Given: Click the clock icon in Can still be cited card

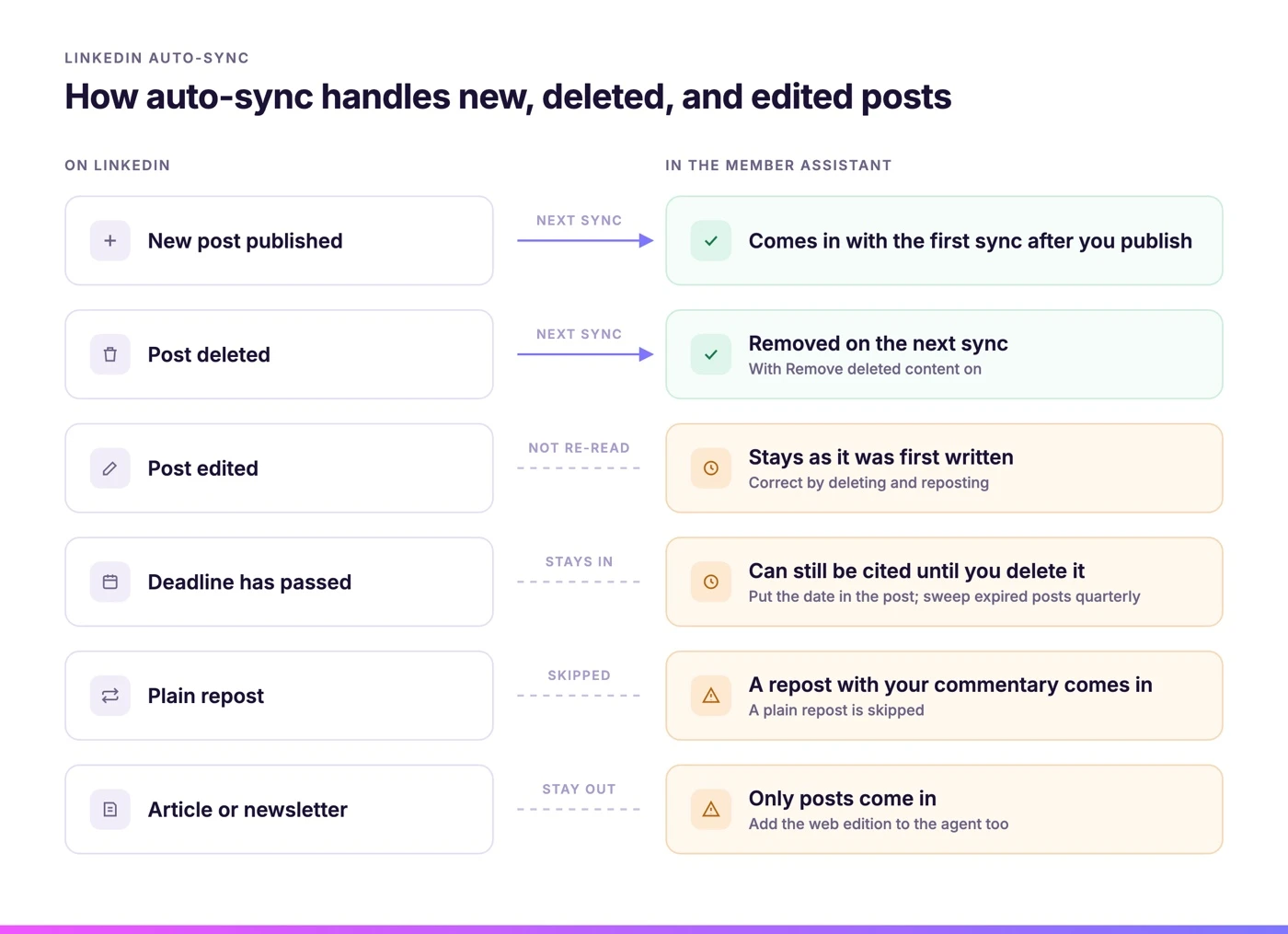Looking at the screenshot, I should pyautogui.click(x=711, y=582).
